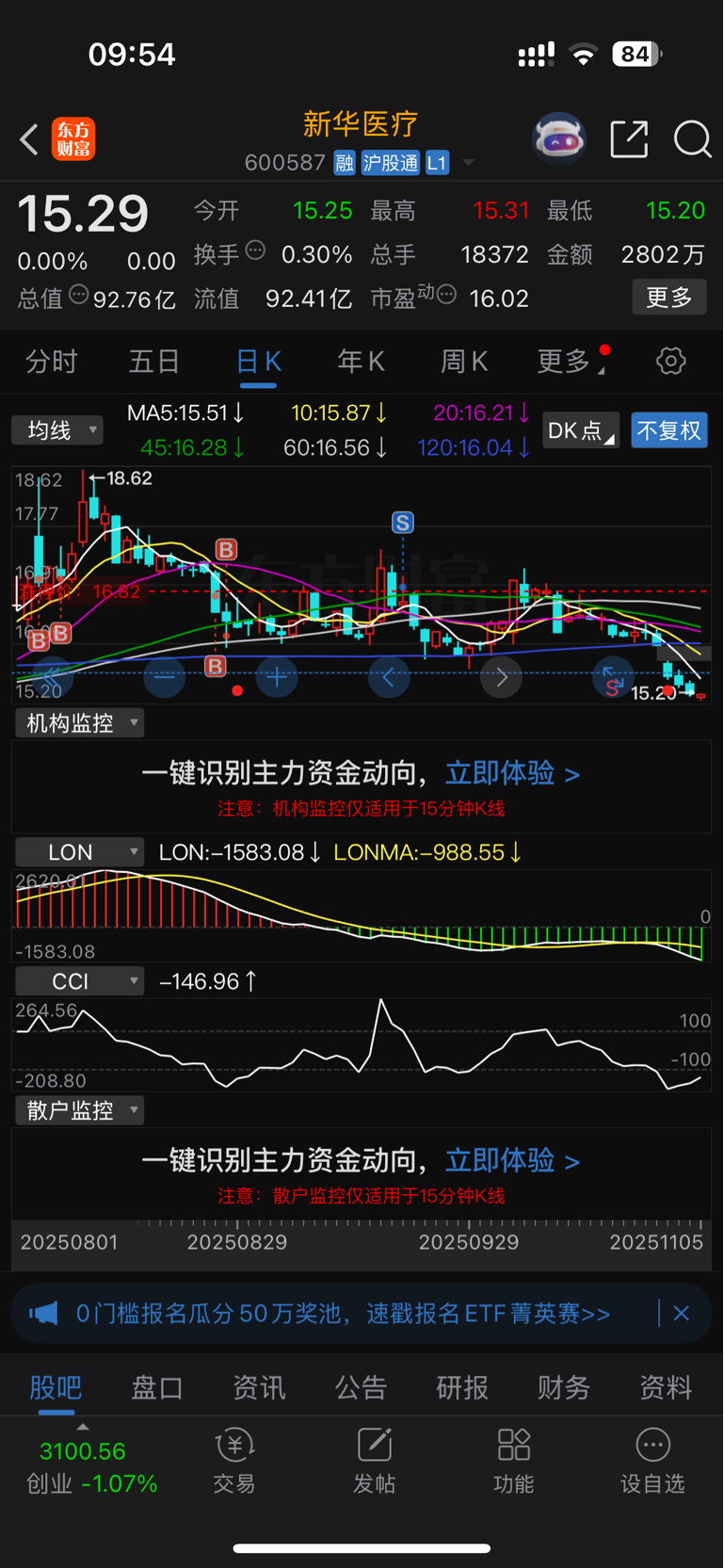The width and height of the screenshot is (724, 1568).
Task: Tap the 60:16.56 moving average value
Action: click(335, 447)
